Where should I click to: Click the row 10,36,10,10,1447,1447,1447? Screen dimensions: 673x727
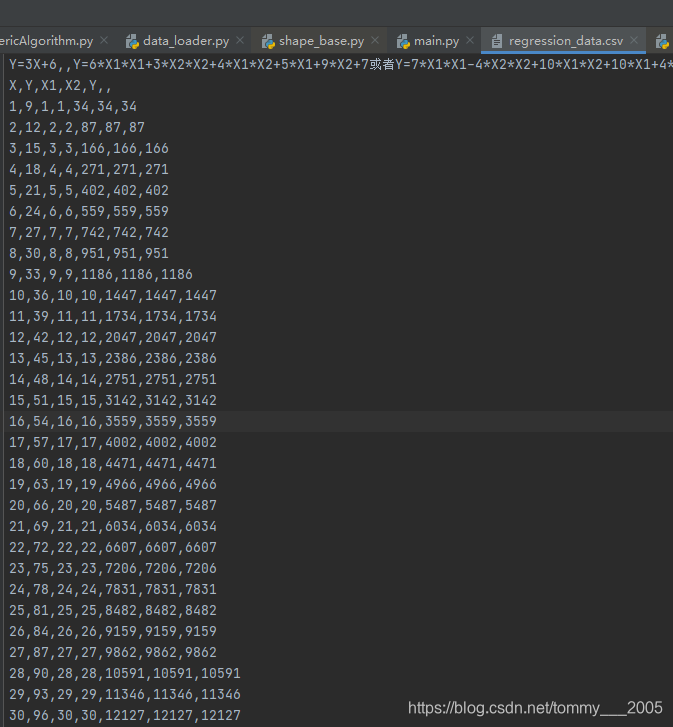[113, 295]
